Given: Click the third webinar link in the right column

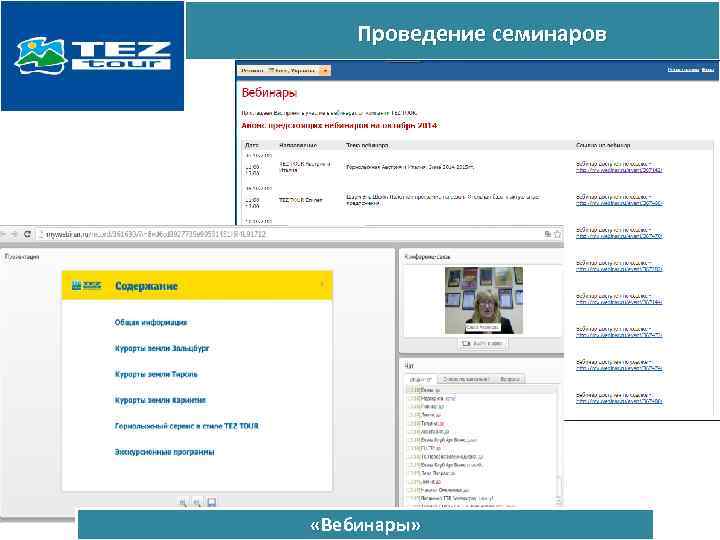Looking at the screenshot, I should 619,236.
